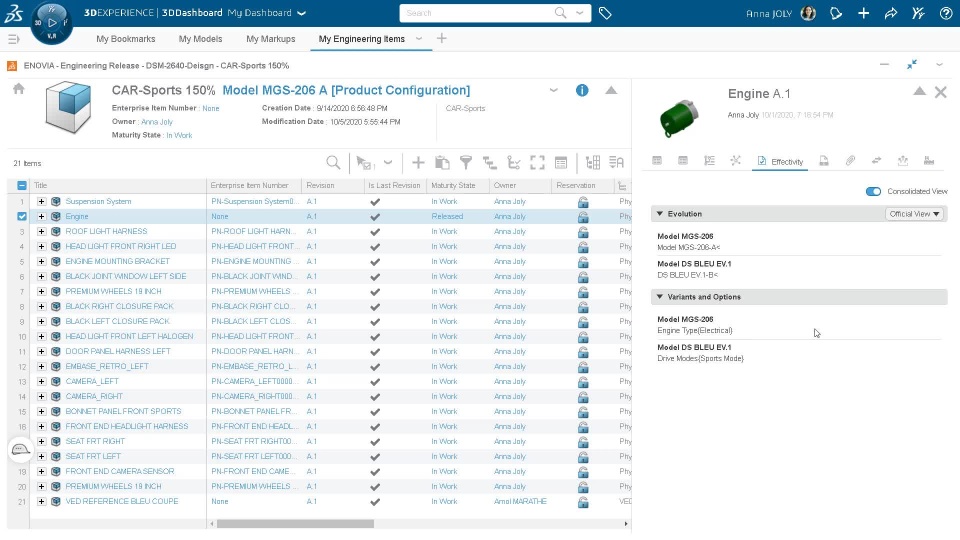This screenshot has width=960, height=540.
Task: Open the filter funnel tool
Action: click(466, 163)
